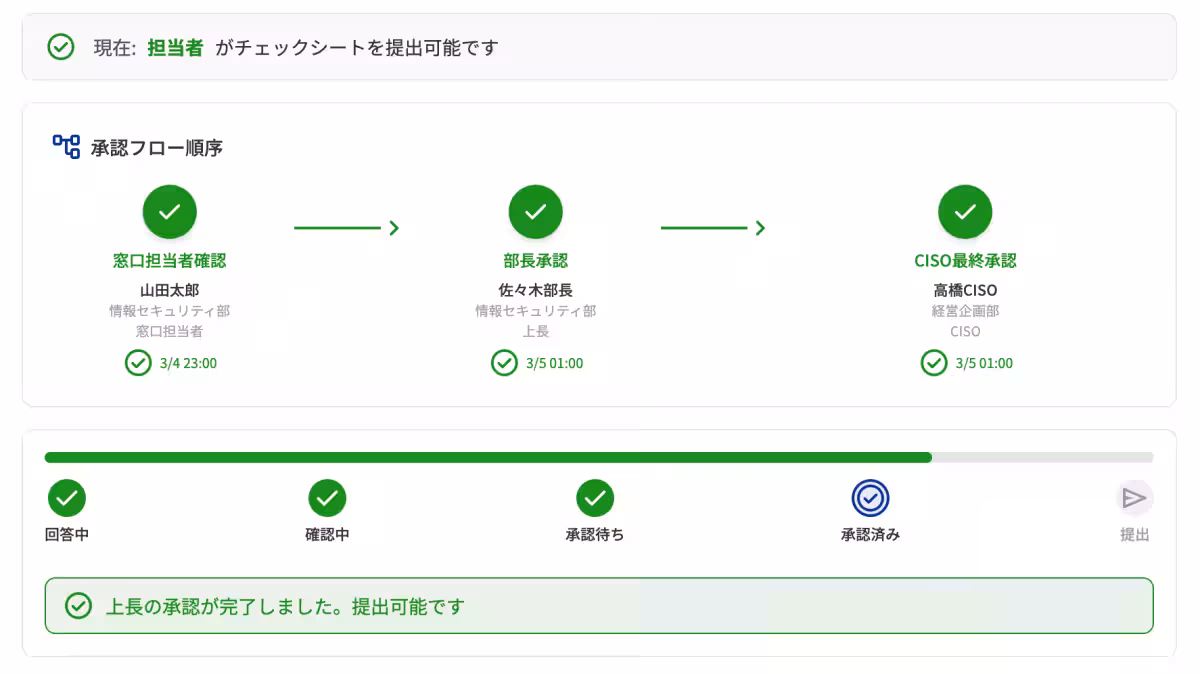
Task: Click the 3/5 01:00 timestamp under 高橋CISO
Action: pos(984,363)
